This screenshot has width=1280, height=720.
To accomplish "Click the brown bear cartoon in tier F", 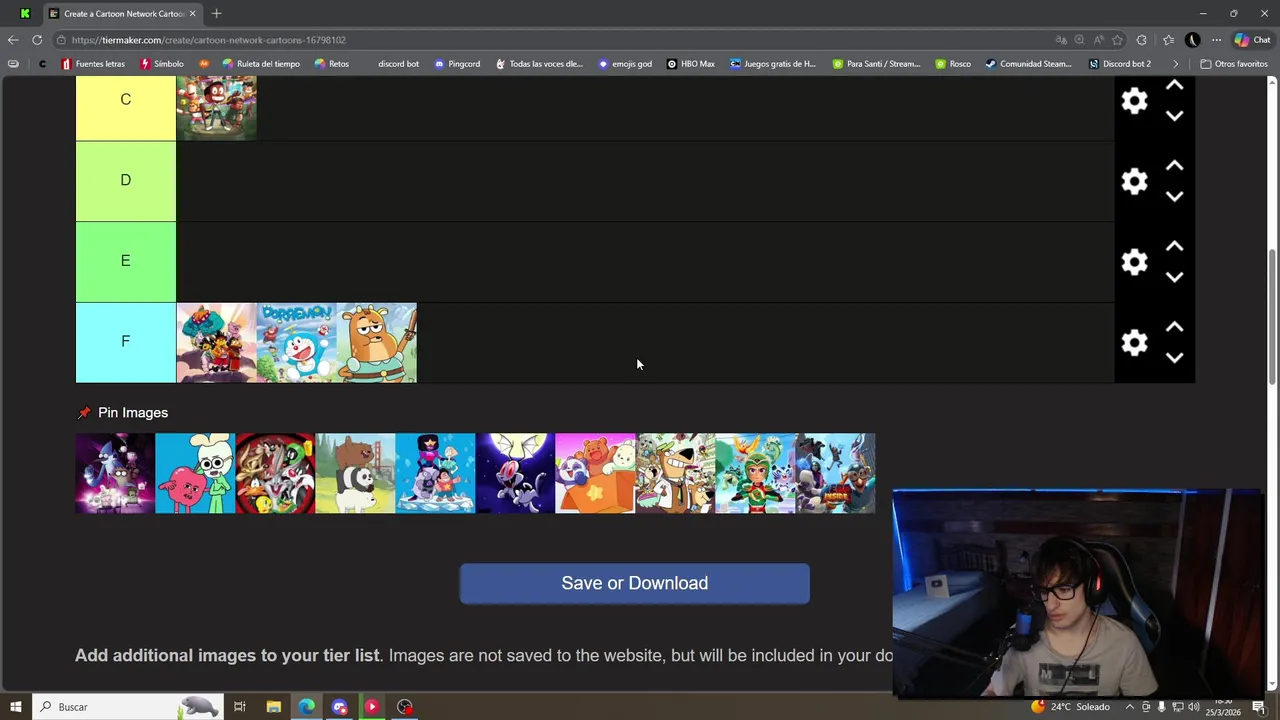I will tap(376, 343).
